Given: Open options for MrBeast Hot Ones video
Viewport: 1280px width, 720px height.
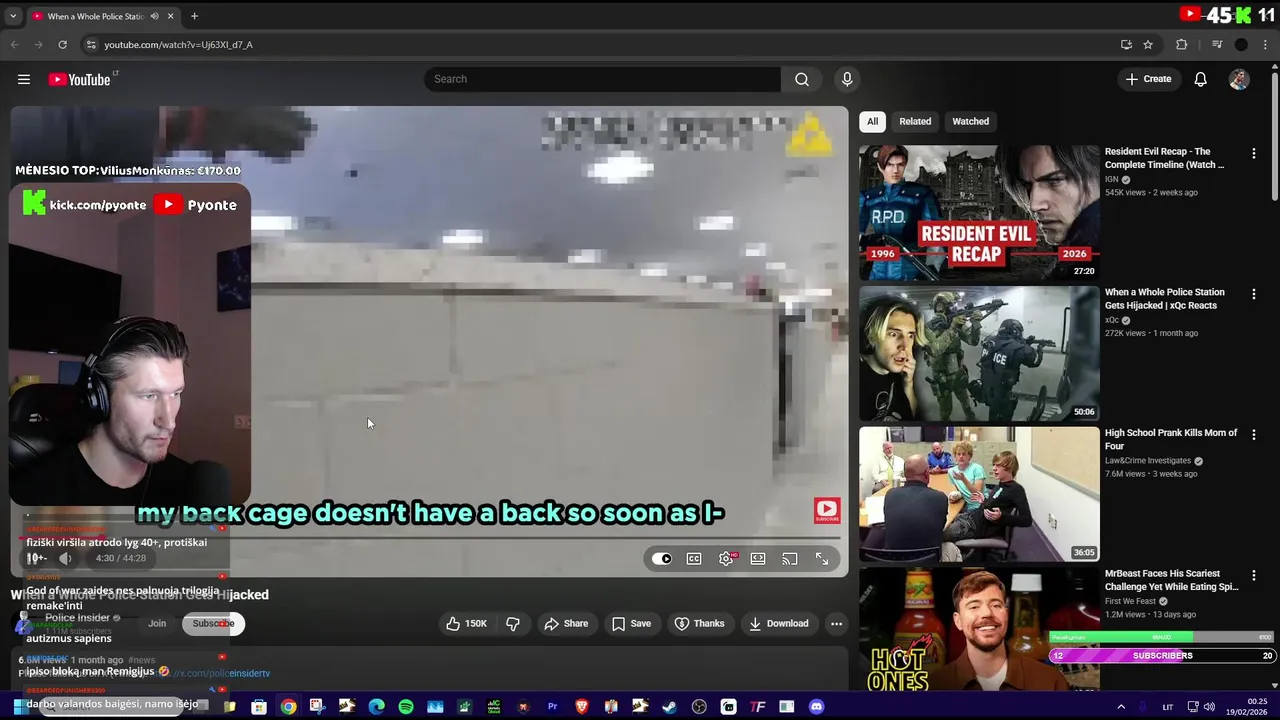Looking at the screenshot, I should point(1253,575).
